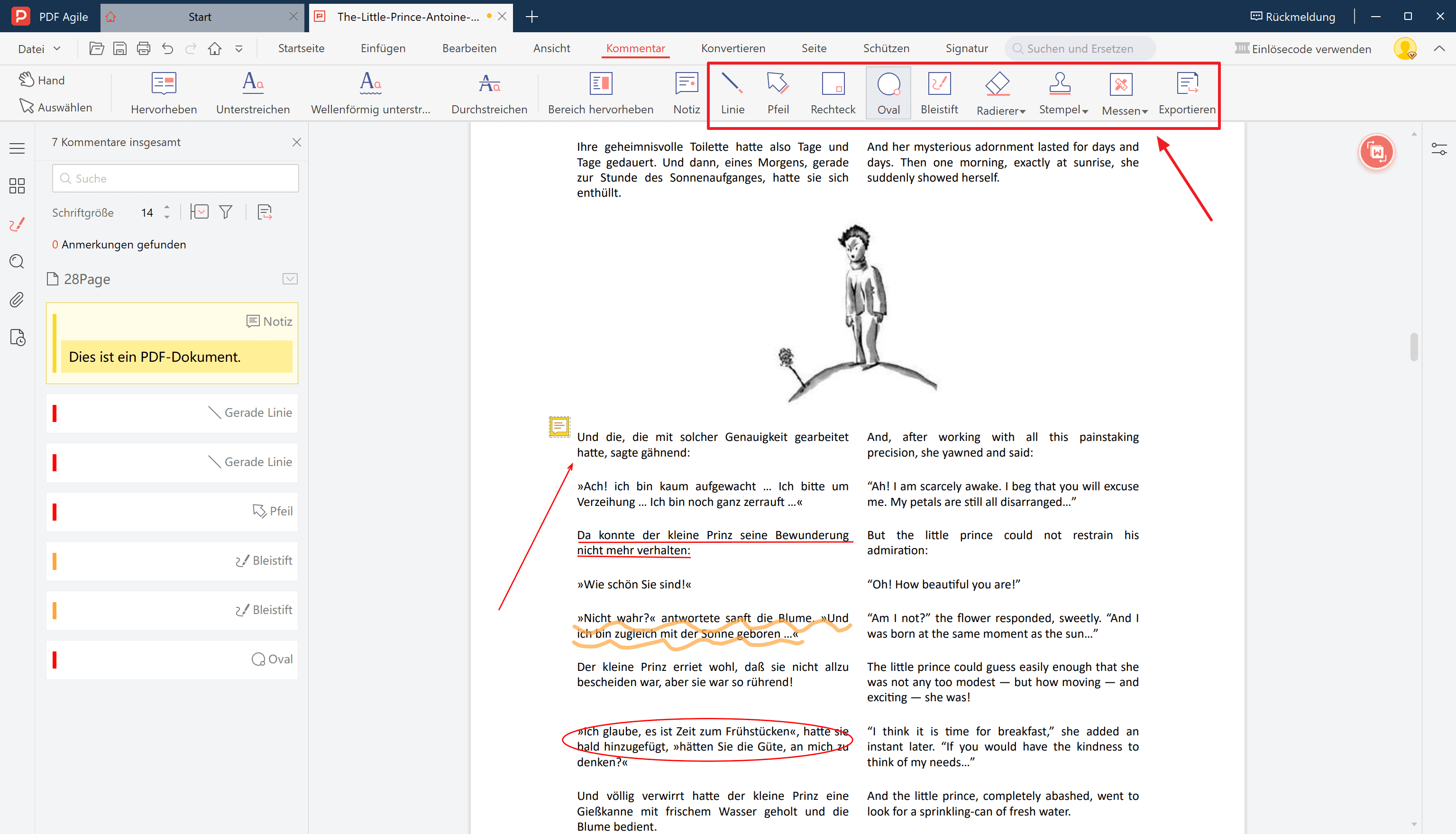Select the Durchstreichen strikethrough tool
This screenshot has height=834, width=1456.
pyautogui.click(x=489, y=92)
